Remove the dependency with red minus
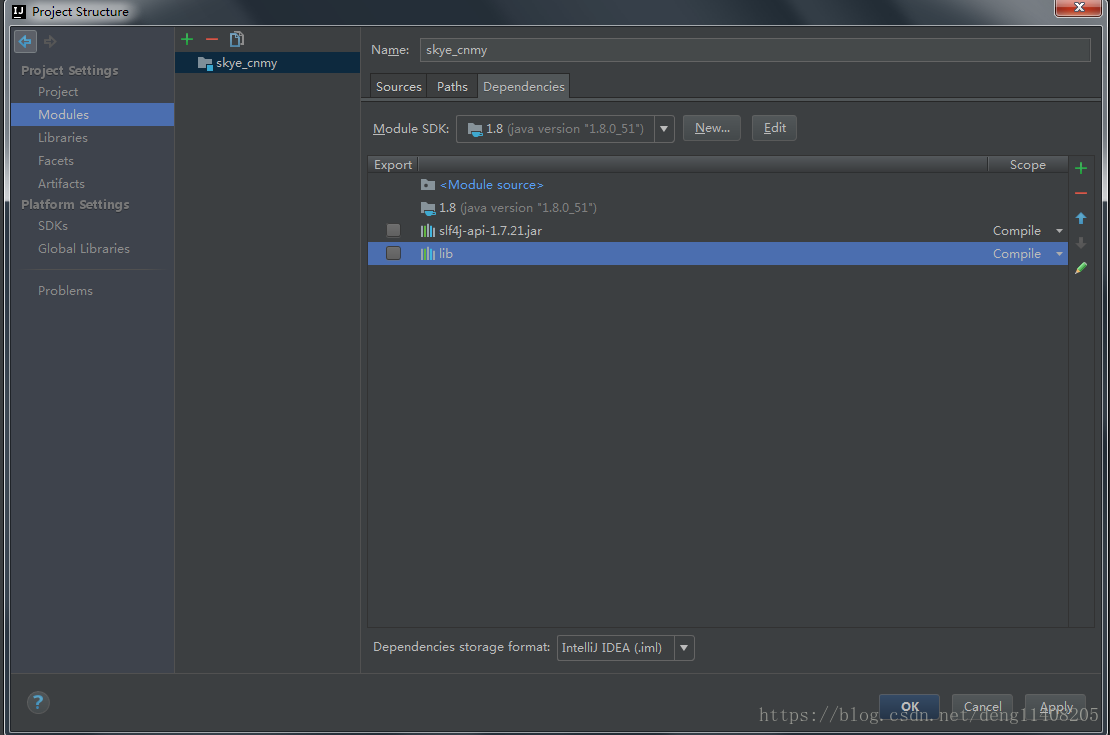This screenshot has height=735, width=1110. click(1081, 193)
